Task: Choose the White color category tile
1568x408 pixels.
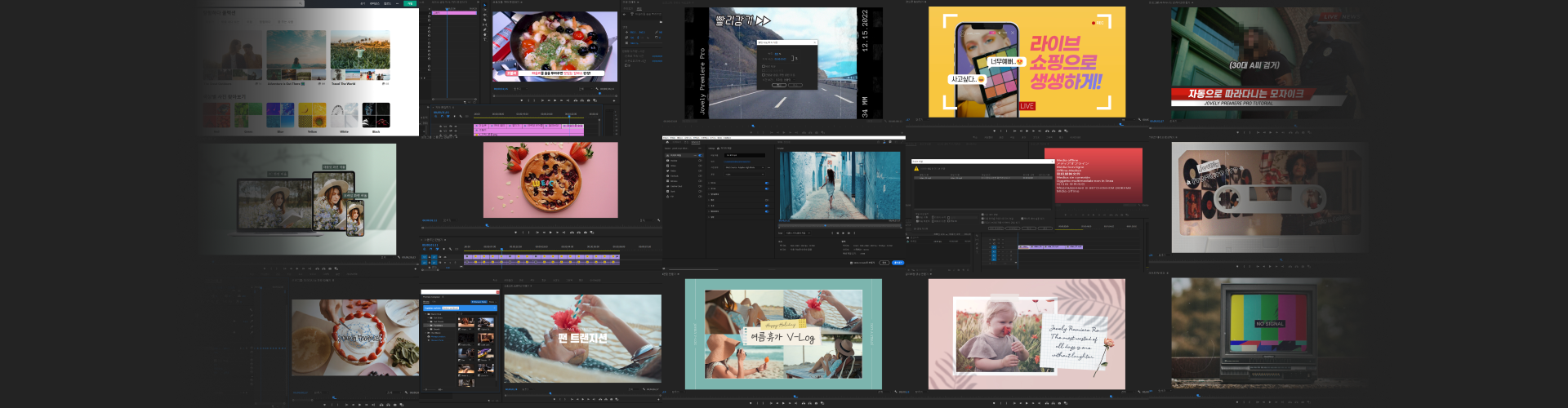Action: click(x=344, y=115)
